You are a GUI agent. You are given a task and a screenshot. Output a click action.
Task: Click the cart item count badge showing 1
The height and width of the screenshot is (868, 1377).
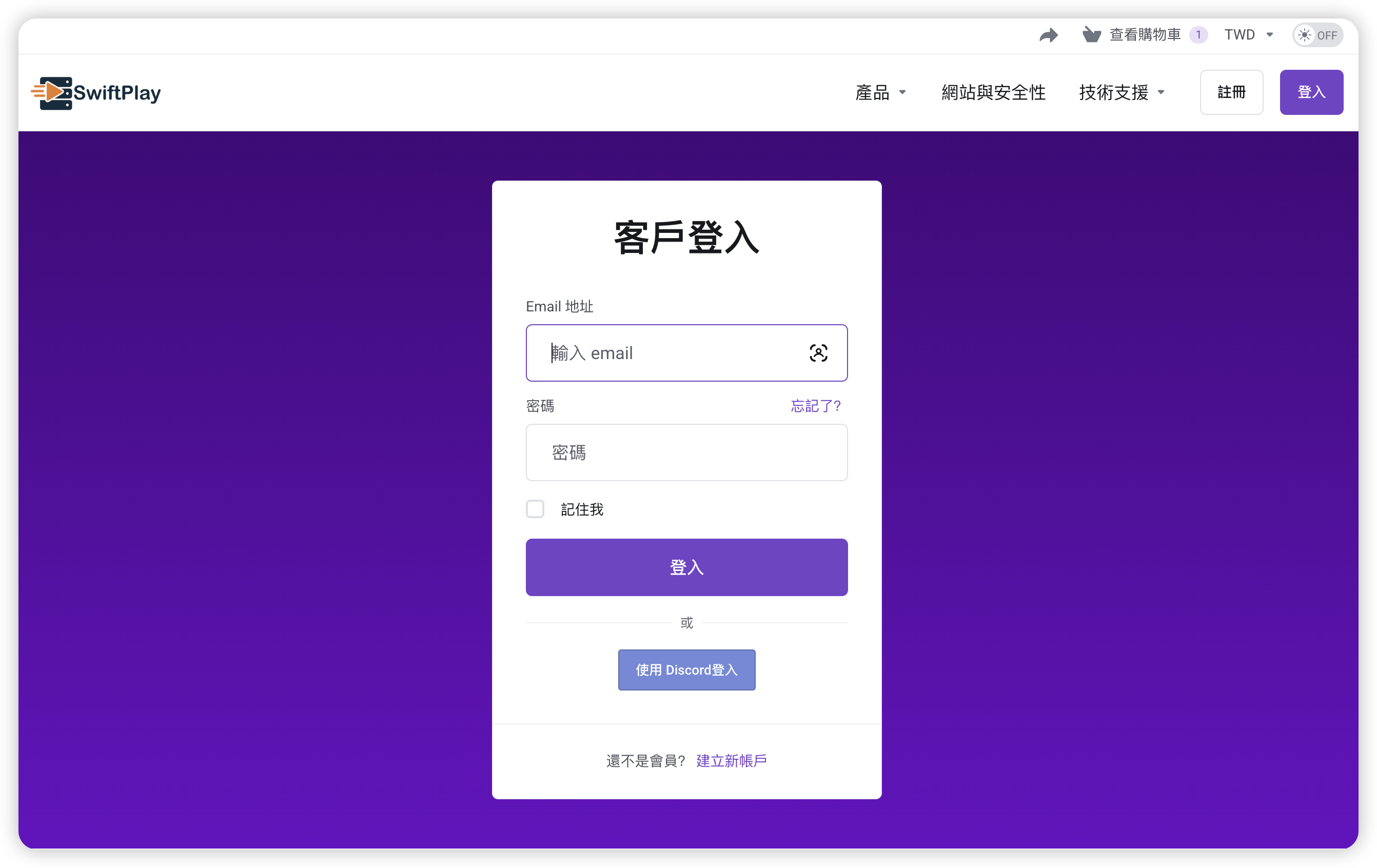(x=1199, y=34)
